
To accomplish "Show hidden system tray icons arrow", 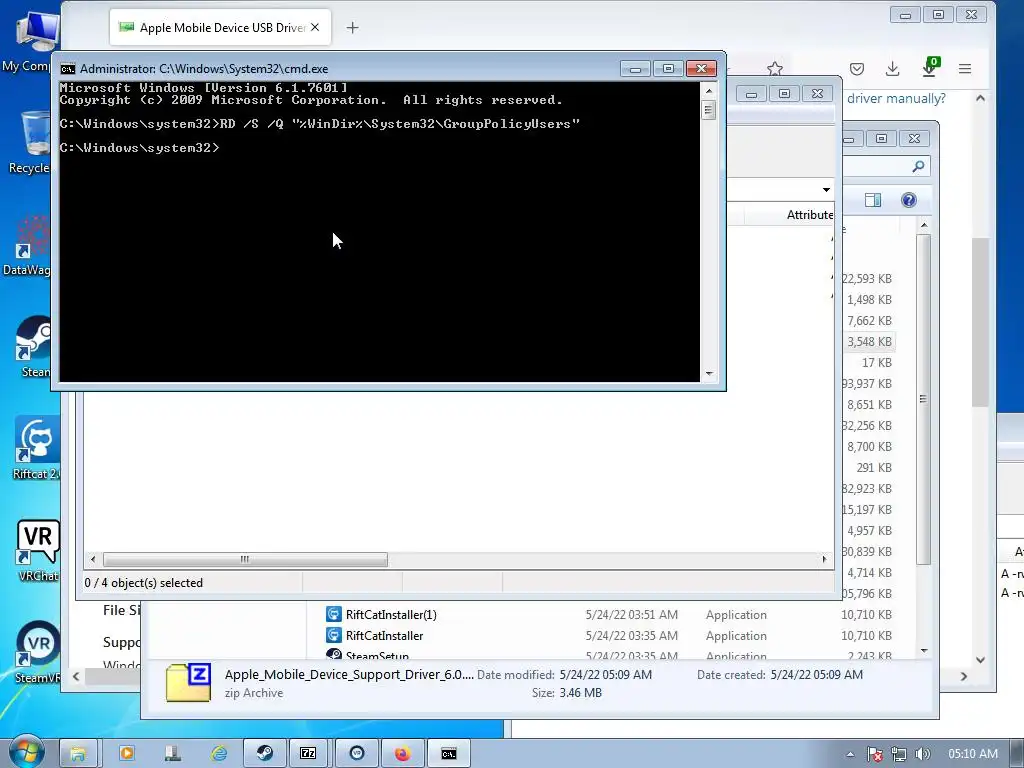I will (850, 754).
